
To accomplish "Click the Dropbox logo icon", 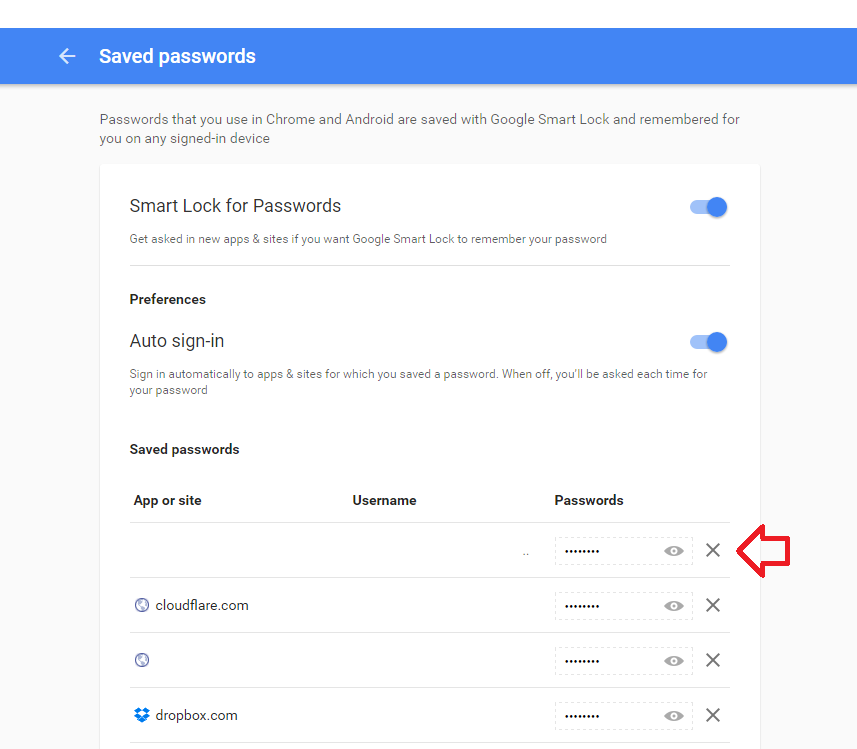I will click(x=142, y=715).
